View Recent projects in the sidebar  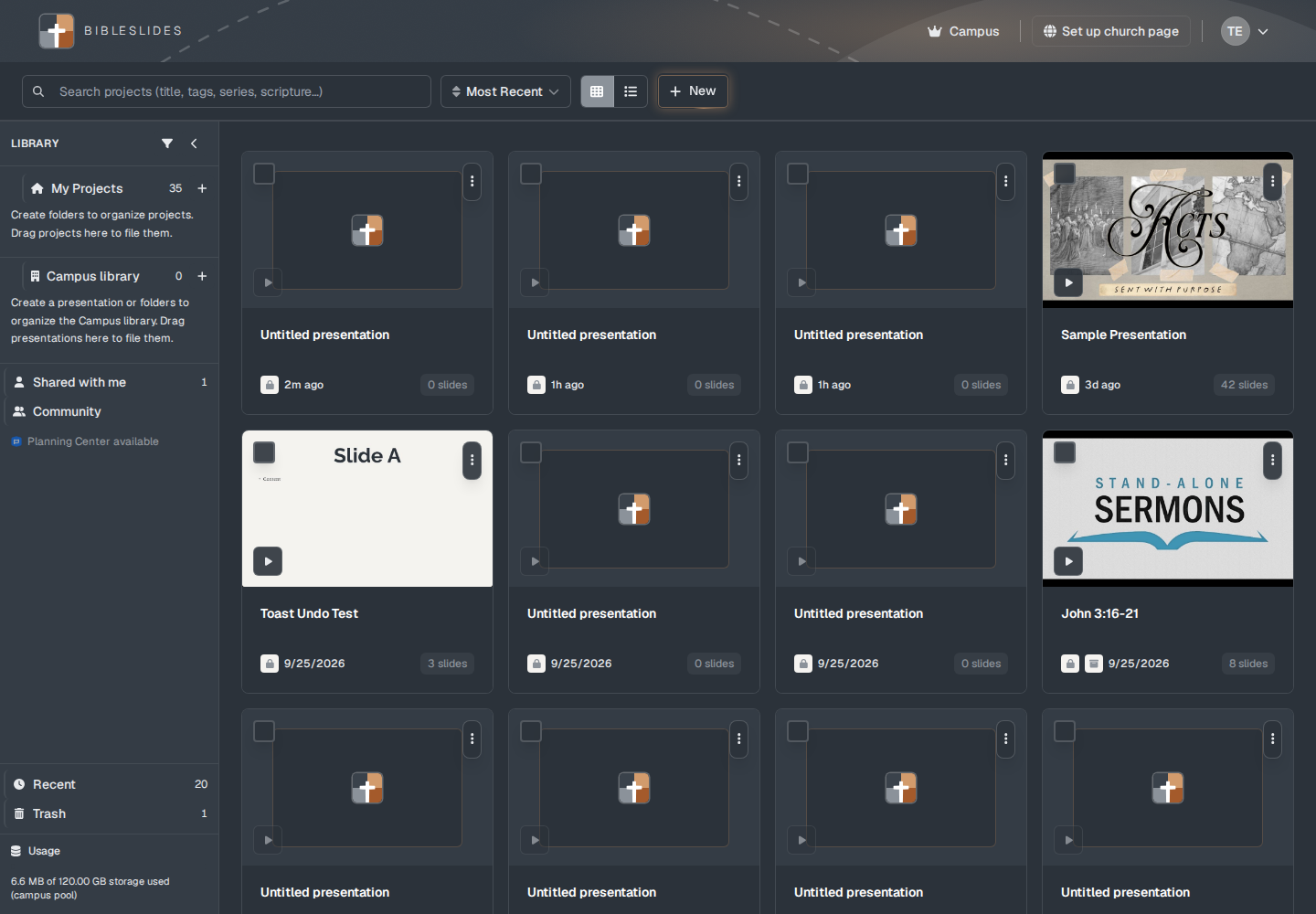point(110,784)
